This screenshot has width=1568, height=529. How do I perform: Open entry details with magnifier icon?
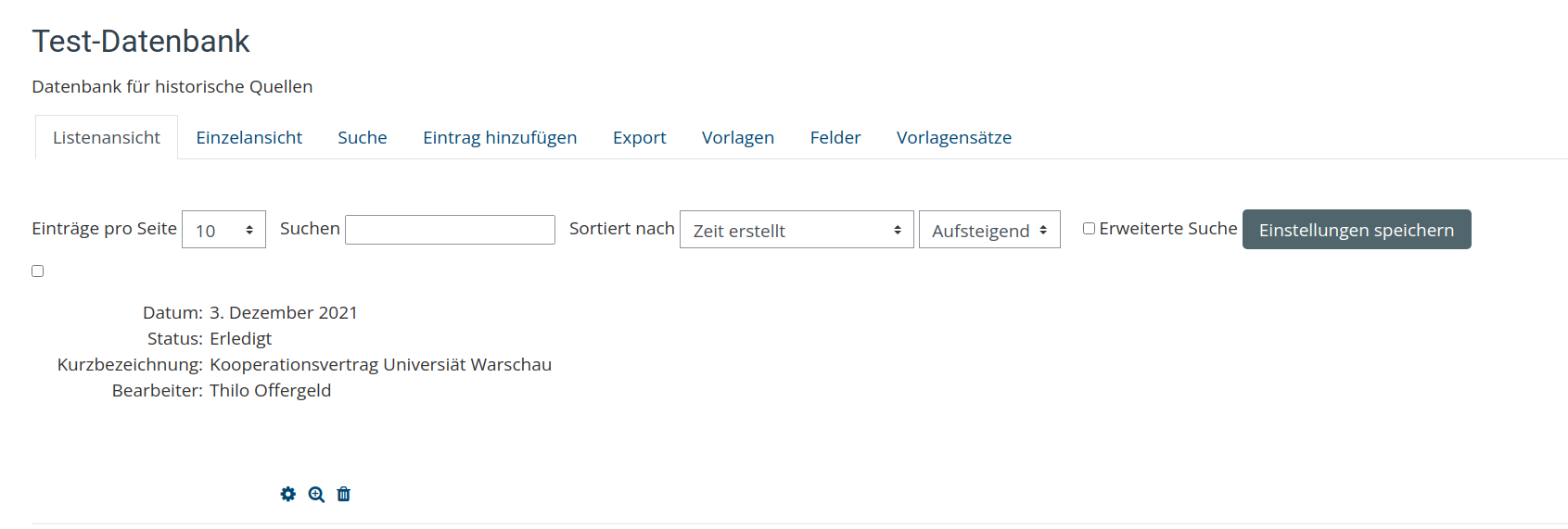(316, 494)
